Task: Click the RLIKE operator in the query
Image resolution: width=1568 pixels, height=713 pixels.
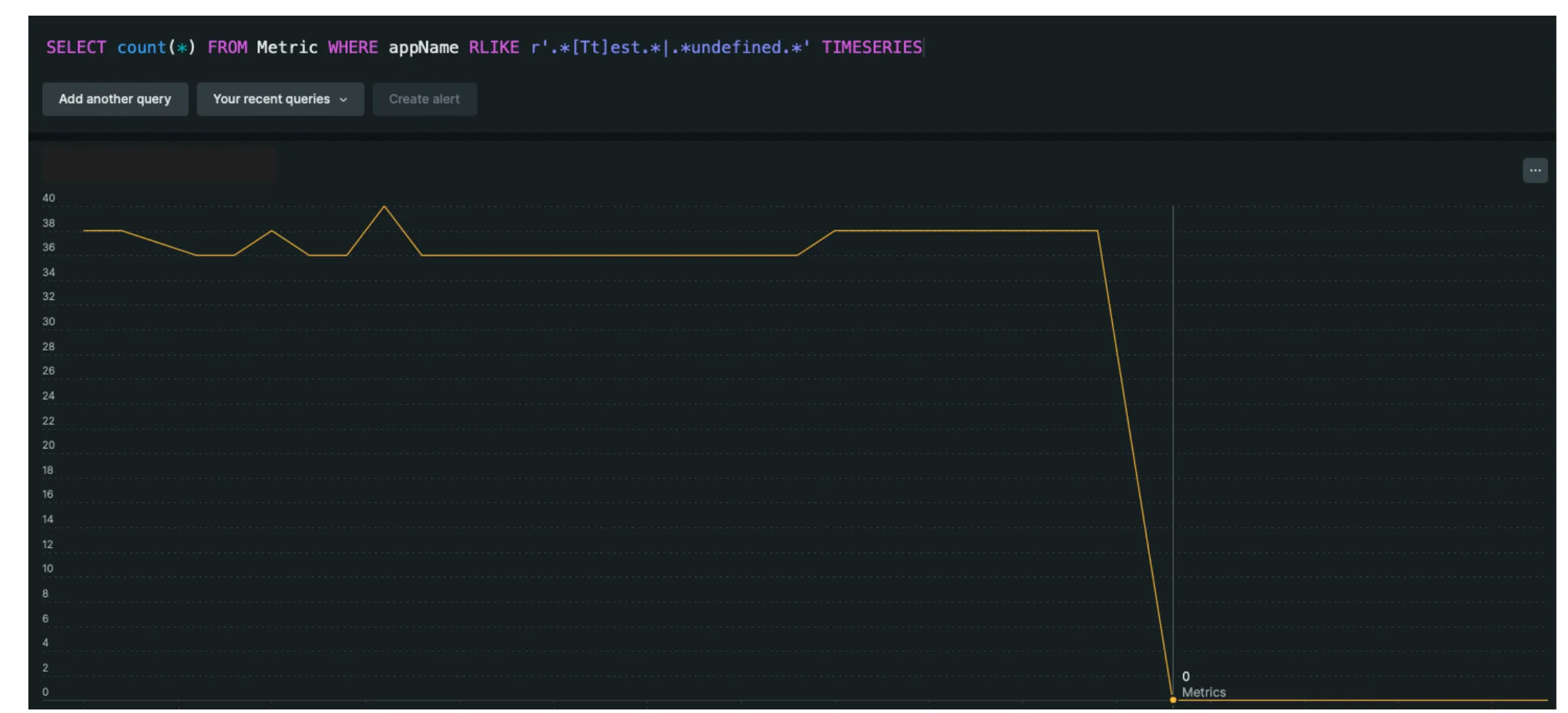Action: [x=494, y=48]
